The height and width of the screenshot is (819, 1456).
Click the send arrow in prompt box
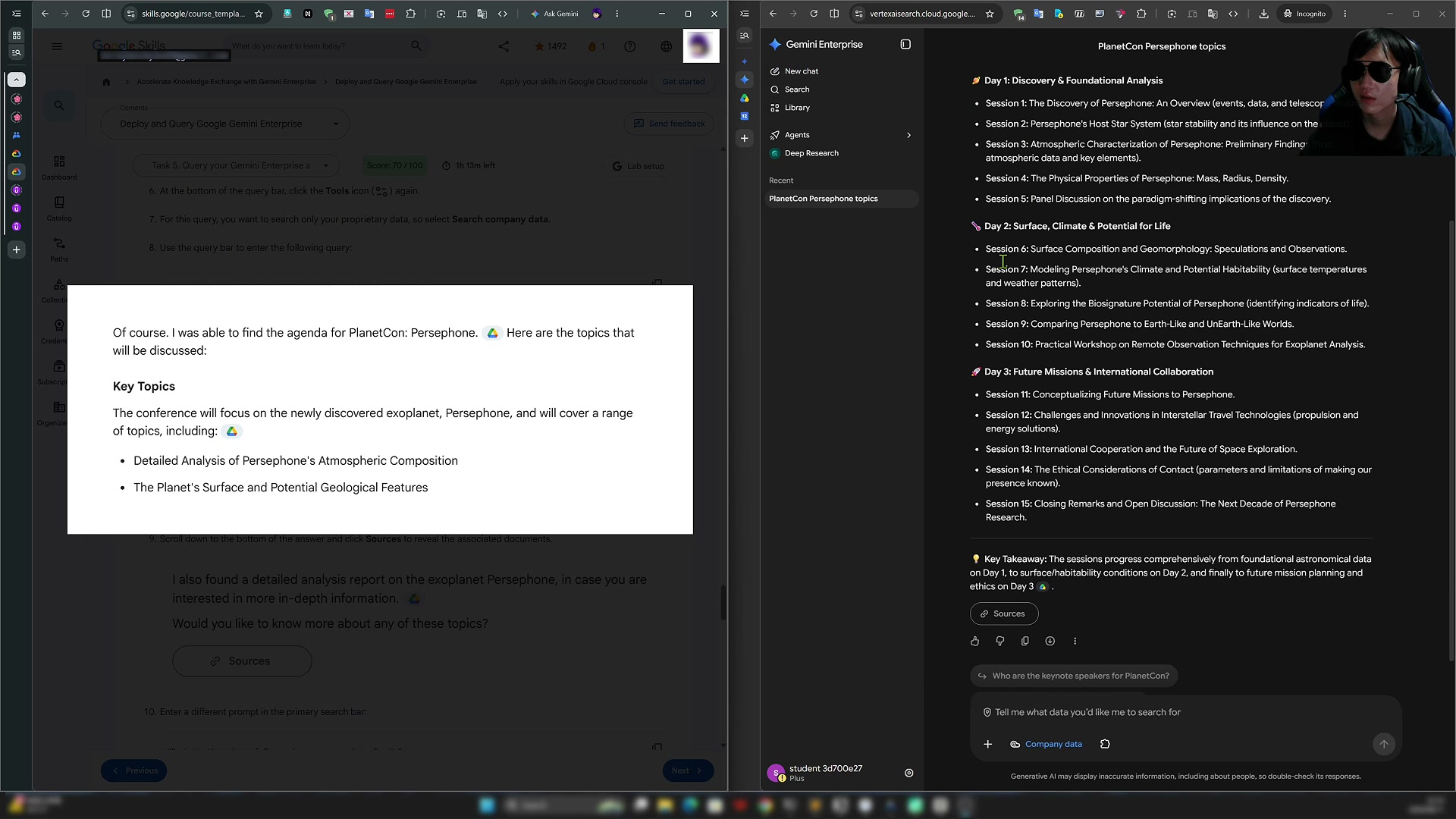click(1383, 745)
